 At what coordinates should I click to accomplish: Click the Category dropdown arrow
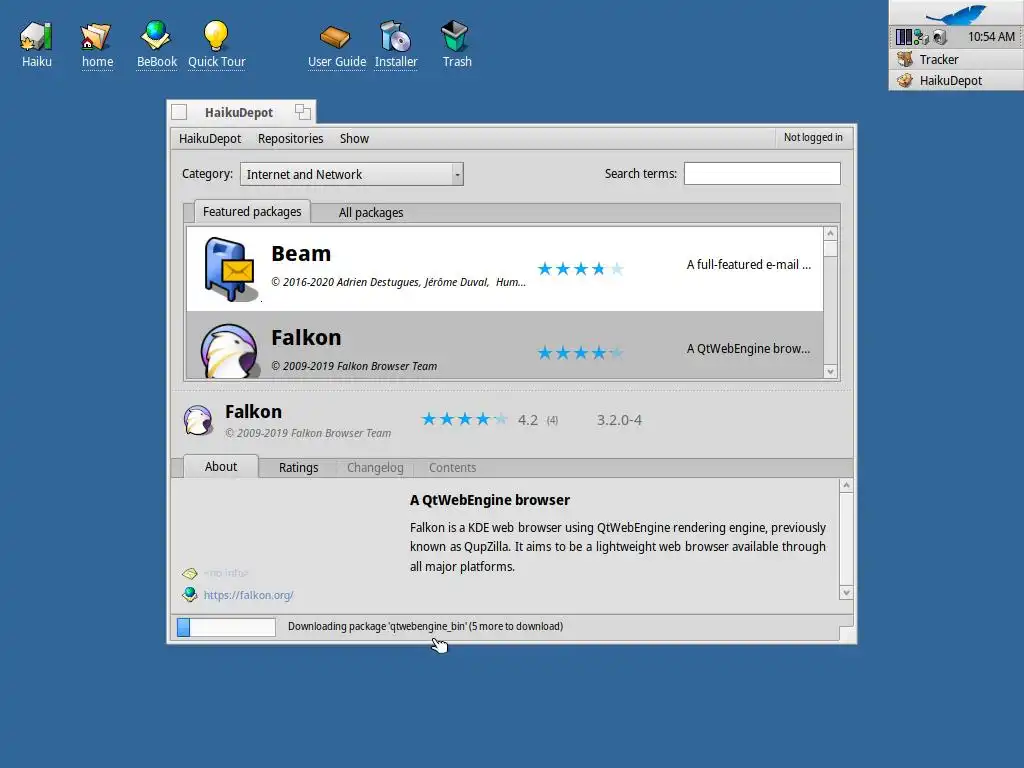tap(457, 174)
